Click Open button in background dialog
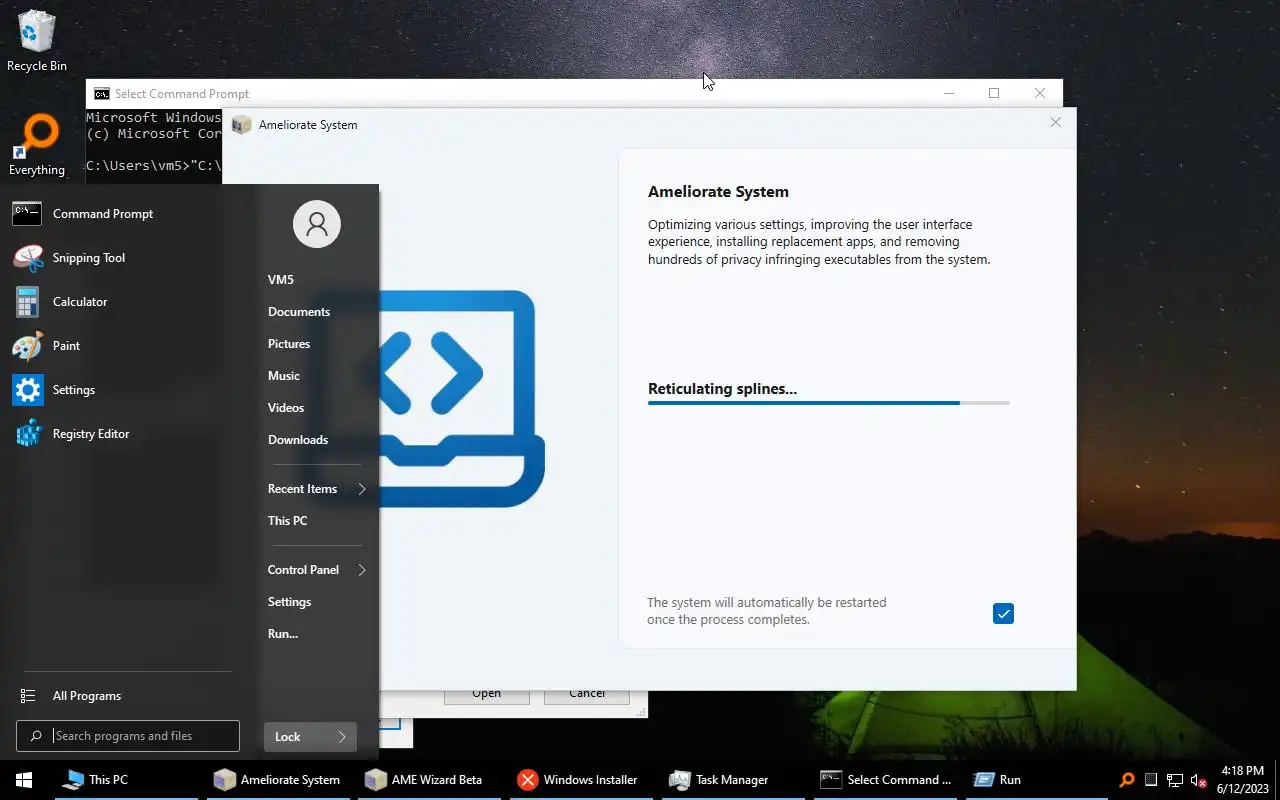Viewport: 1280px width, 800px height. tap(487, 694)
